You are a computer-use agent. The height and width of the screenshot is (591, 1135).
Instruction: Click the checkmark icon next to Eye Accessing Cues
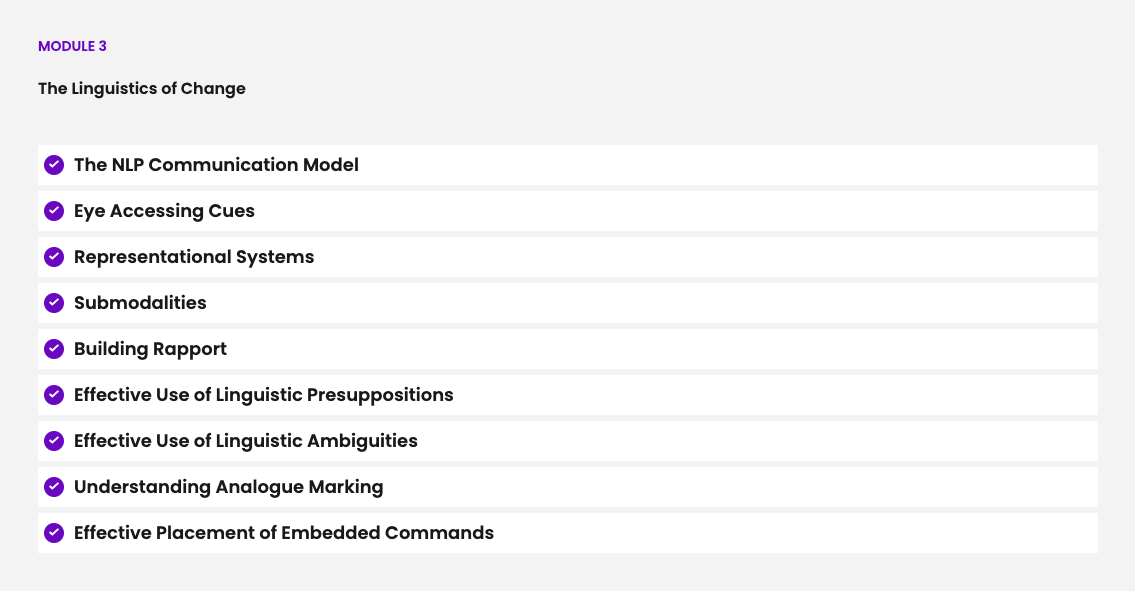[54, 211]
